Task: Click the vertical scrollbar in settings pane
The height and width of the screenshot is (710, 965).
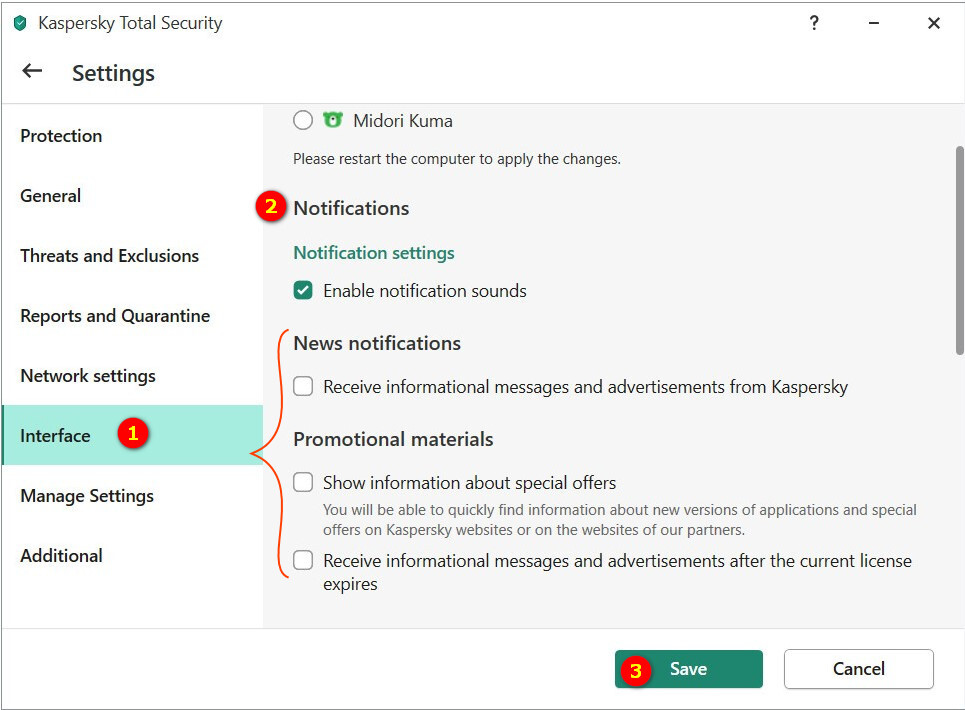Action: (x=959, y=250)
